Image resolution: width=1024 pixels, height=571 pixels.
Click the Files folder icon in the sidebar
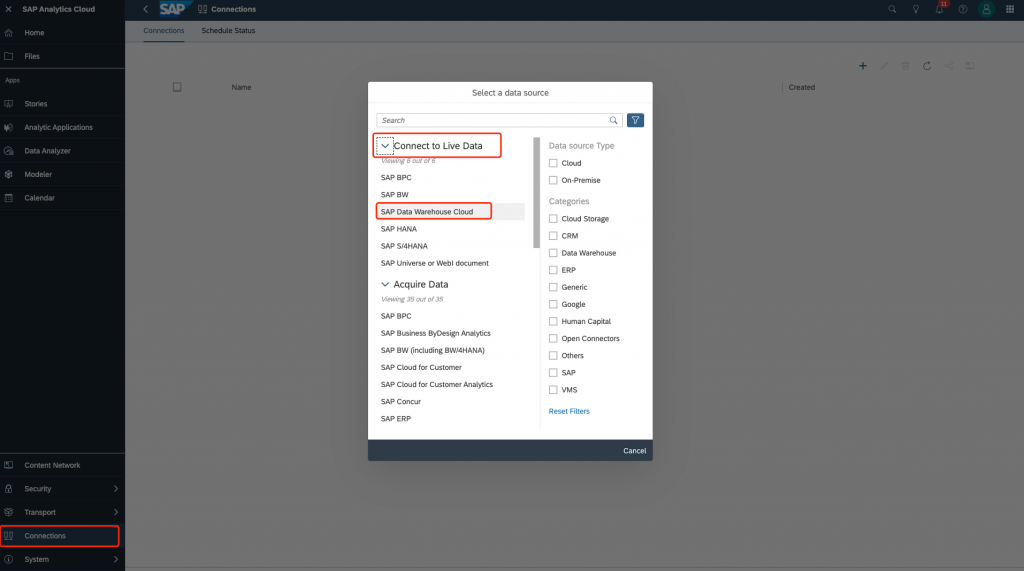pos(8,56)
